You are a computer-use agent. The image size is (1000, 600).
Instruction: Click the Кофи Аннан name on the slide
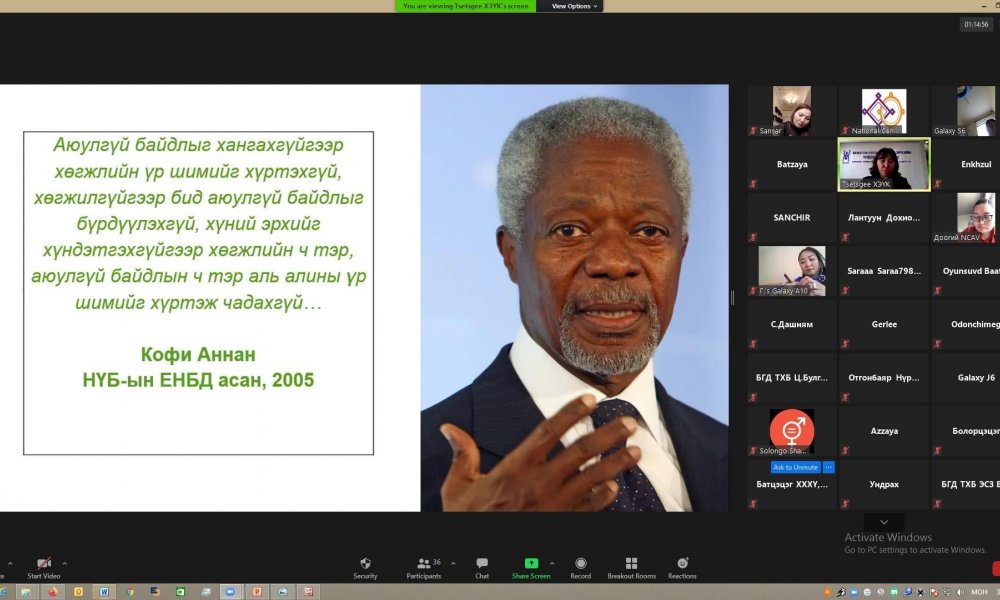pos(198,355)
